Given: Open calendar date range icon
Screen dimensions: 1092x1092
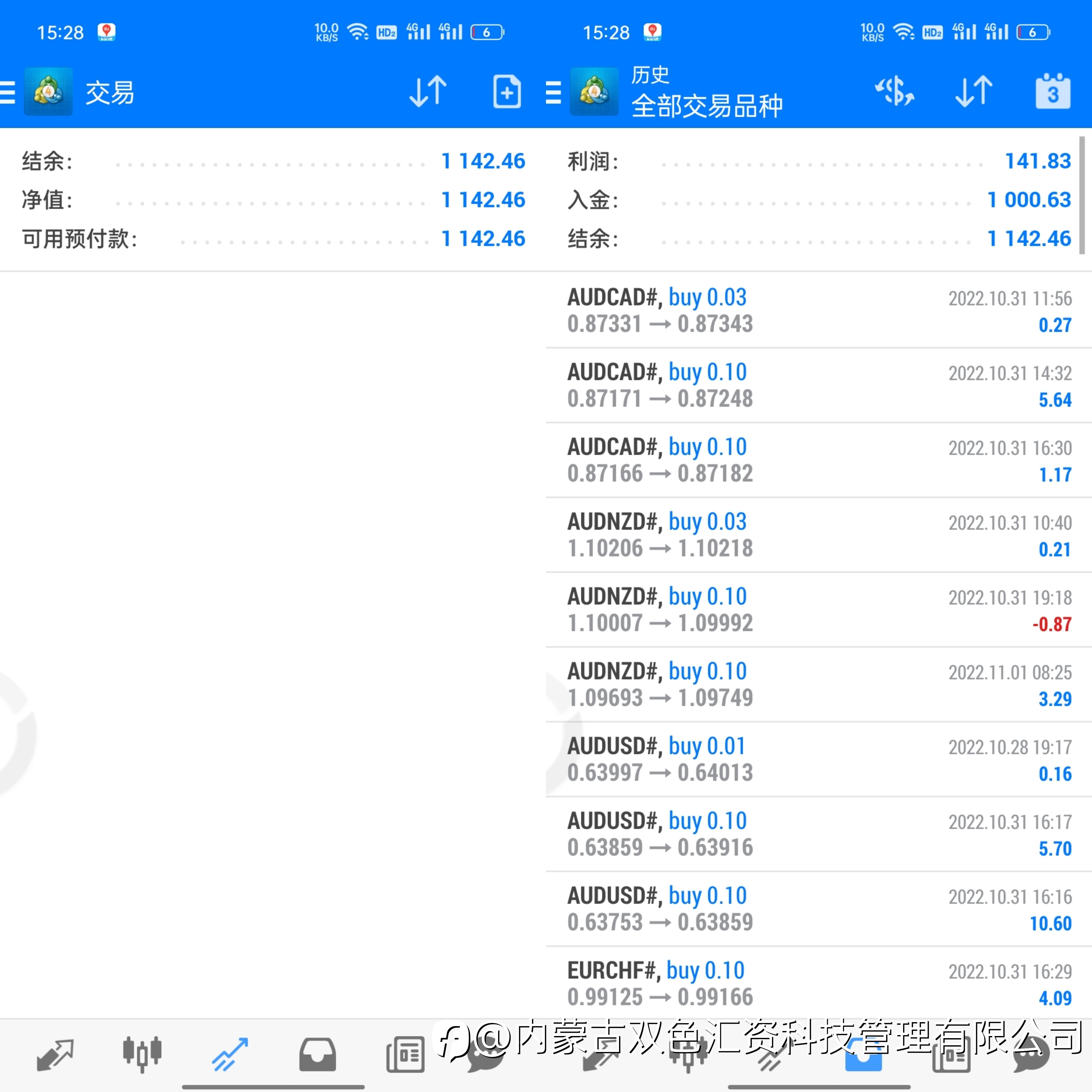Looking at the screenshot, I should coord(1053,91).
